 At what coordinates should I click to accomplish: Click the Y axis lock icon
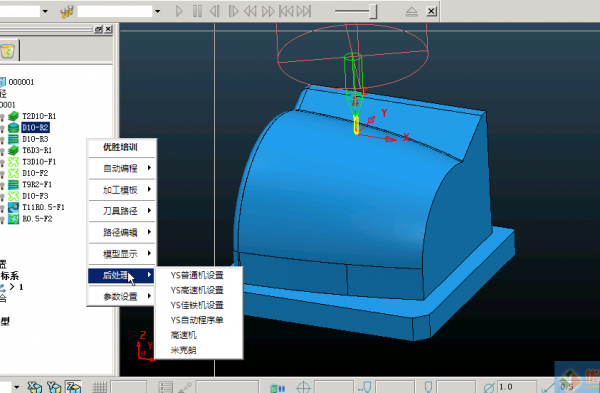[x=54, y=387]
